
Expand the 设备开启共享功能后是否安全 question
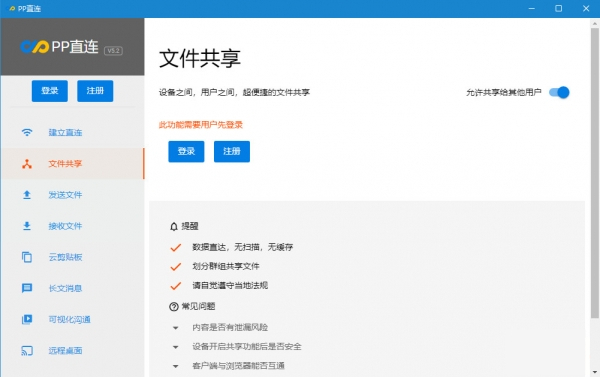(x=176, y=347)
